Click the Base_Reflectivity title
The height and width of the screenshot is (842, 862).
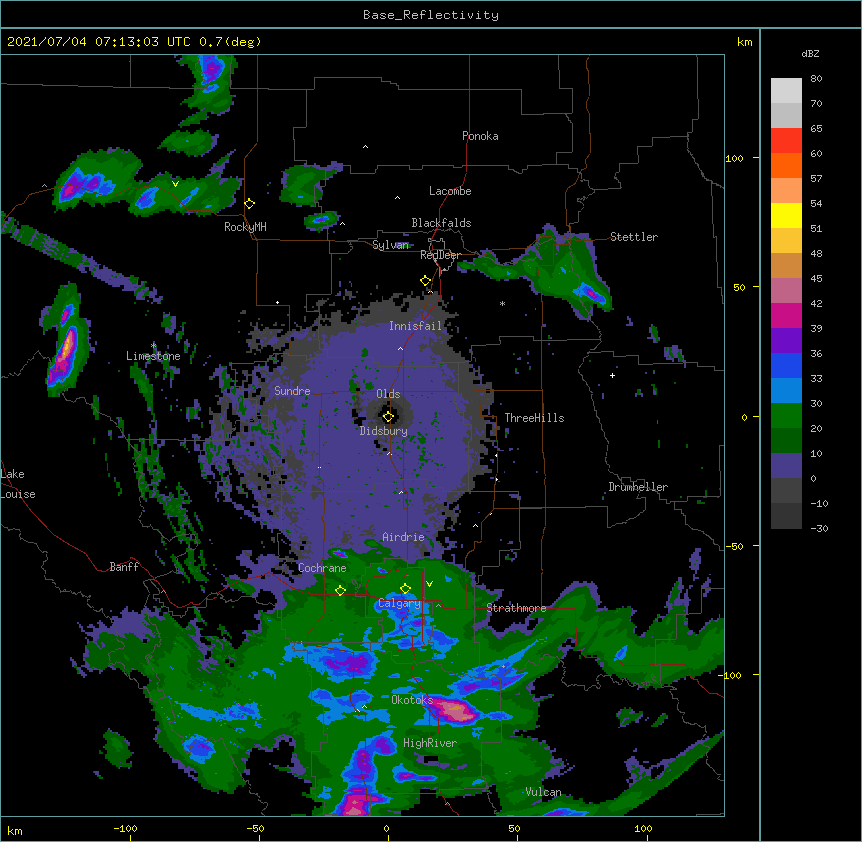[431, 15]
